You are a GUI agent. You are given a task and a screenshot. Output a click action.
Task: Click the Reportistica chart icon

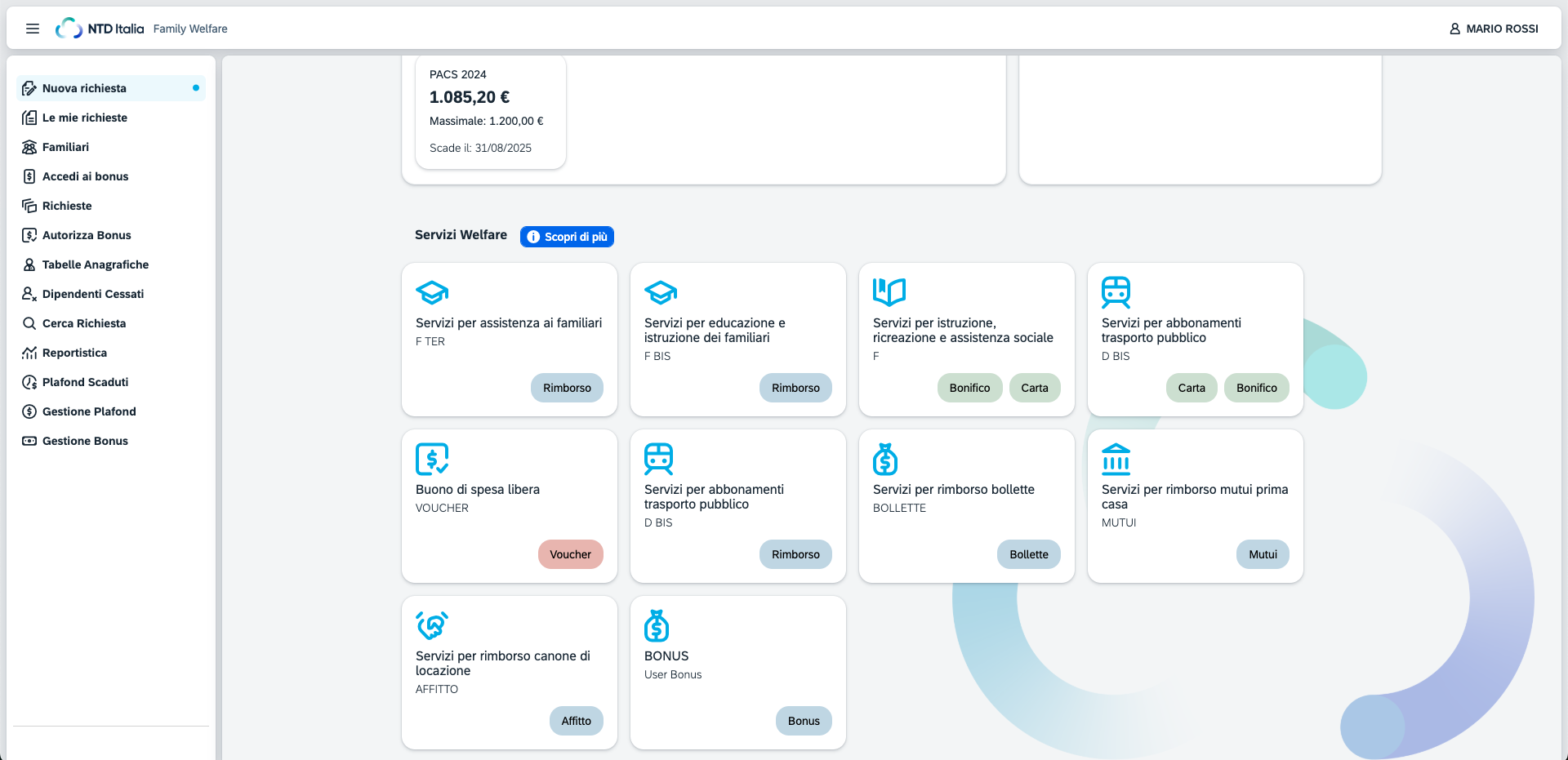[x=29, y=353]
